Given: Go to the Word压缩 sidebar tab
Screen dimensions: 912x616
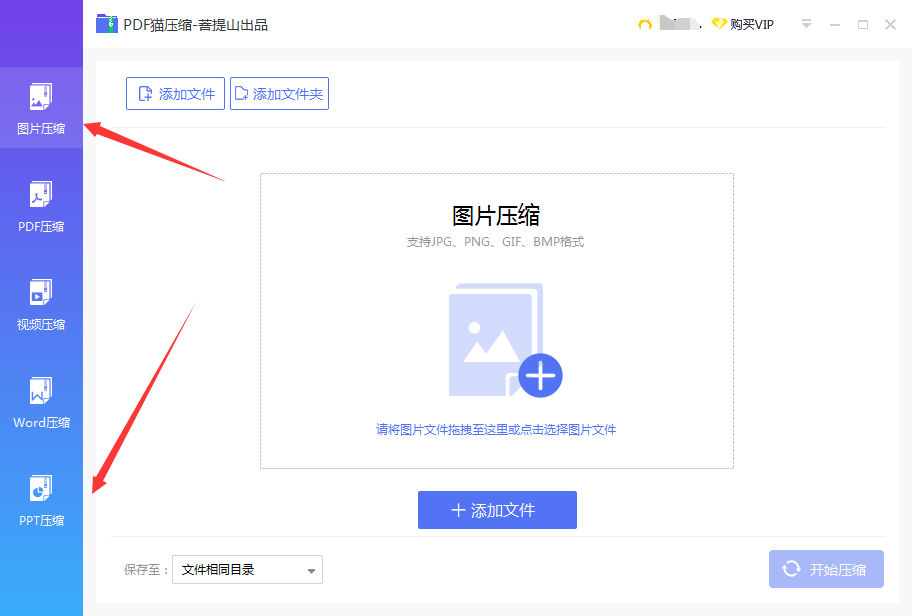Looking at the screenshot, I should (x=41, y=403).
